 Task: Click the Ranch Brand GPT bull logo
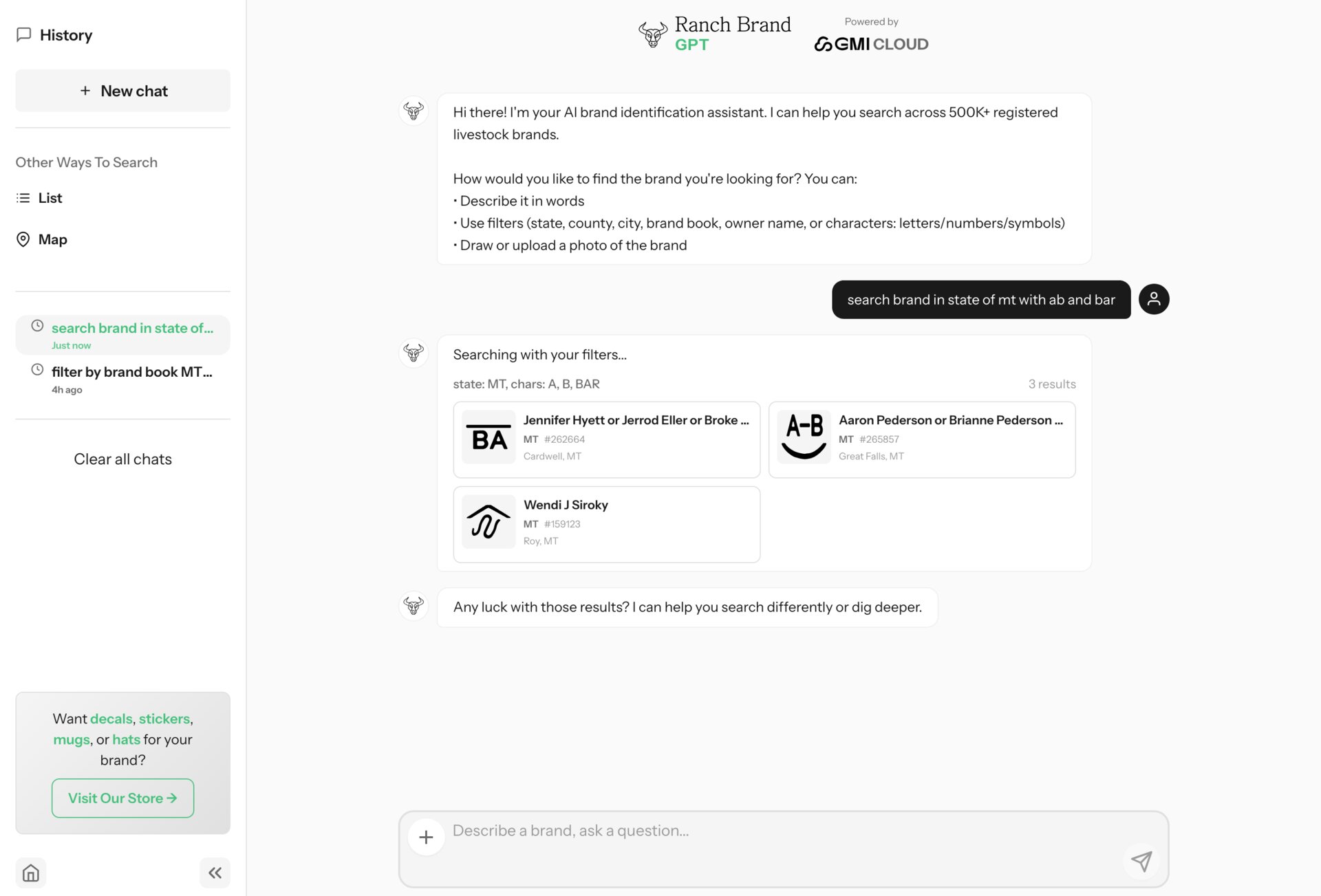point(652,33)
